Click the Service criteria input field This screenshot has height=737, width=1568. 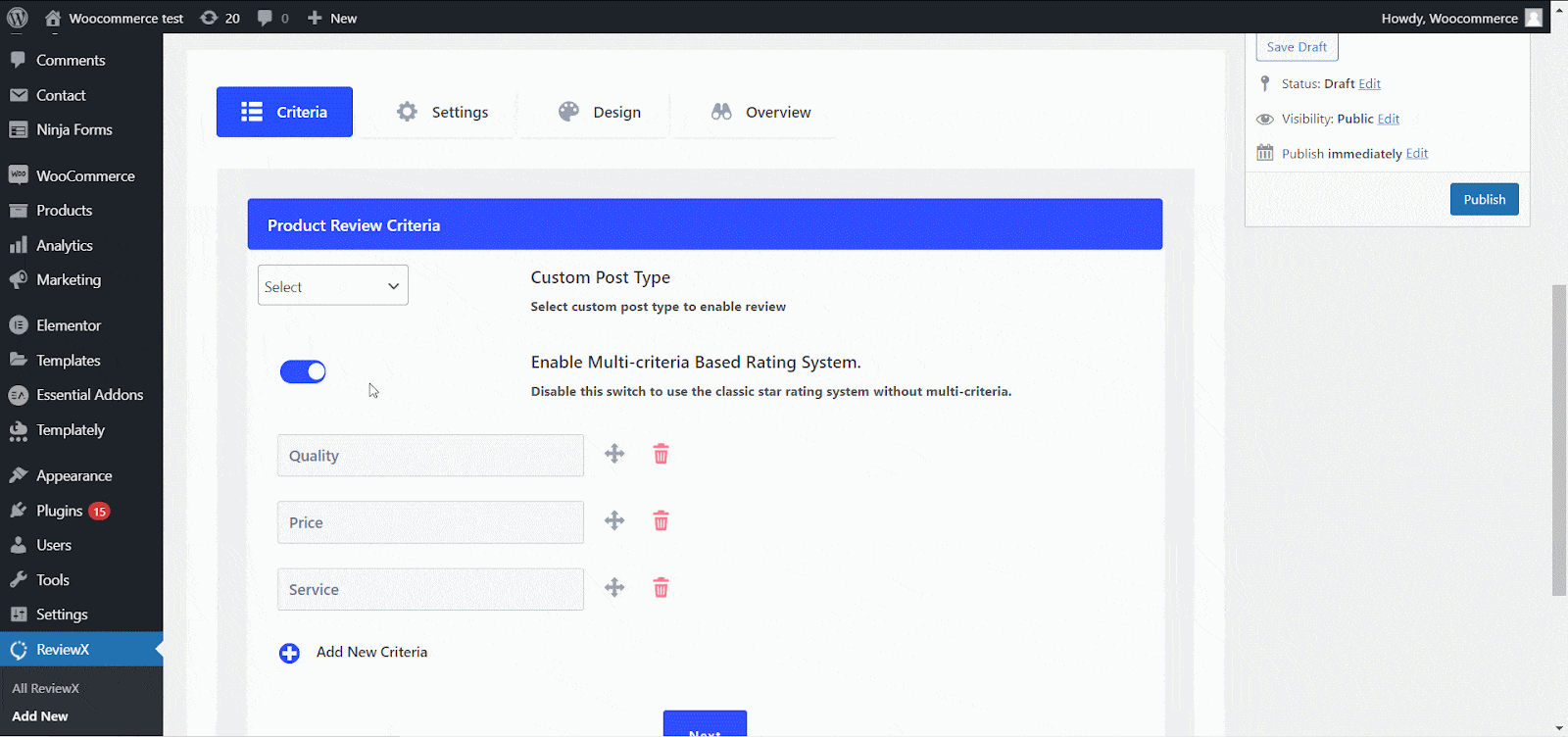(430, 589)
